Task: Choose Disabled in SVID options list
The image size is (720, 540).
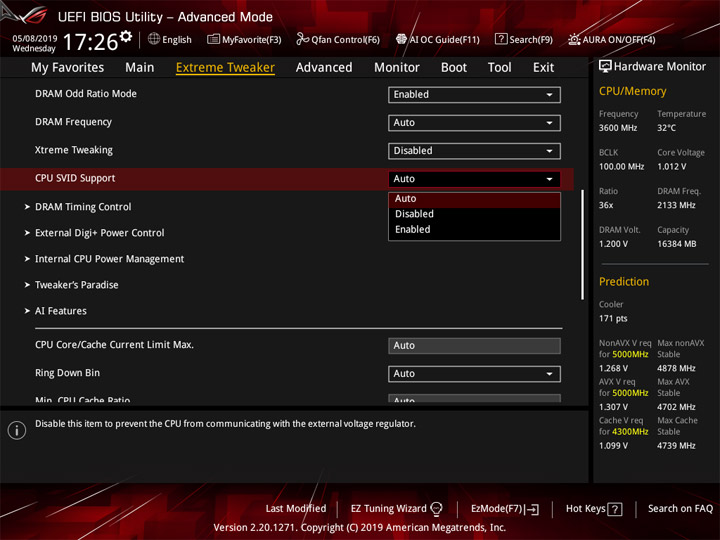Action: (474, 214)
